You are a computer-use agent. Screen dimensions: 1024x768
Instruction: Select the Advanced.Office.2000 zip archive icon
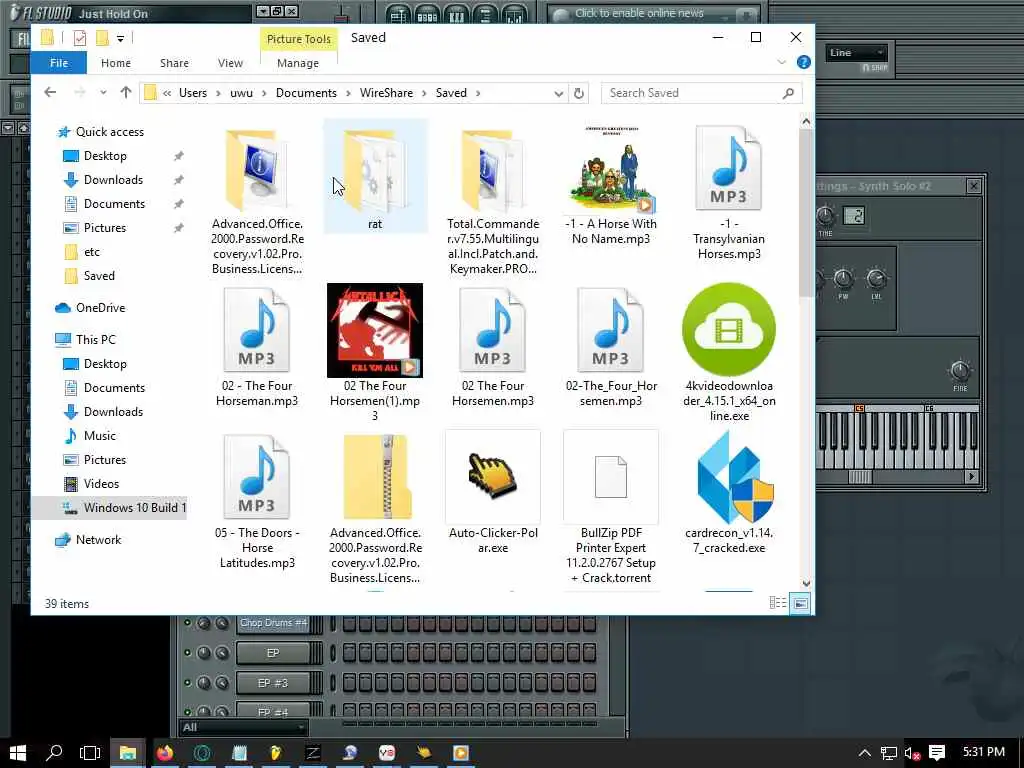click(375, 478)
